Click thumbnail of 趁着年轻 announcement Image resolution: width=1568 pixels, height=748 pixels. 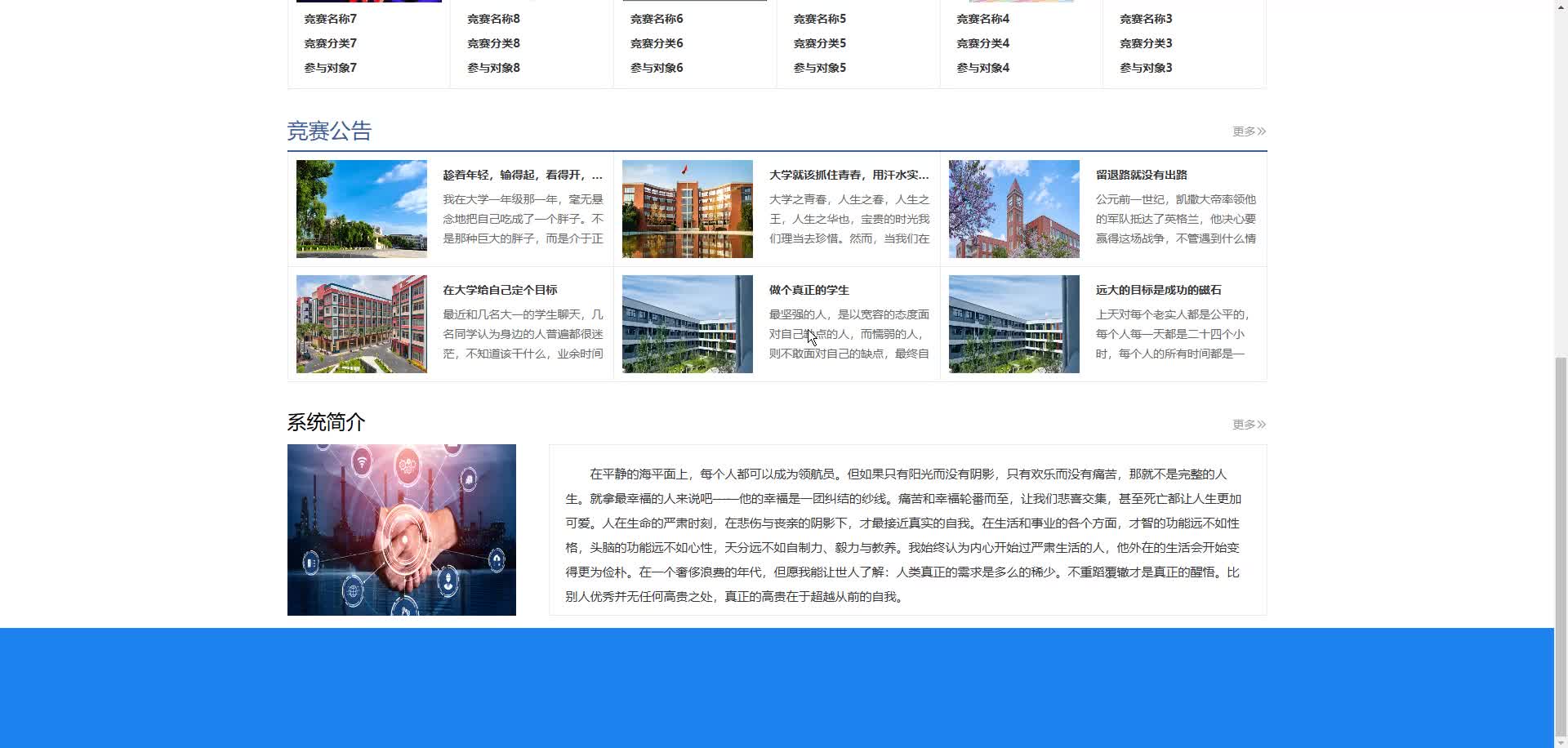[361, 209]
